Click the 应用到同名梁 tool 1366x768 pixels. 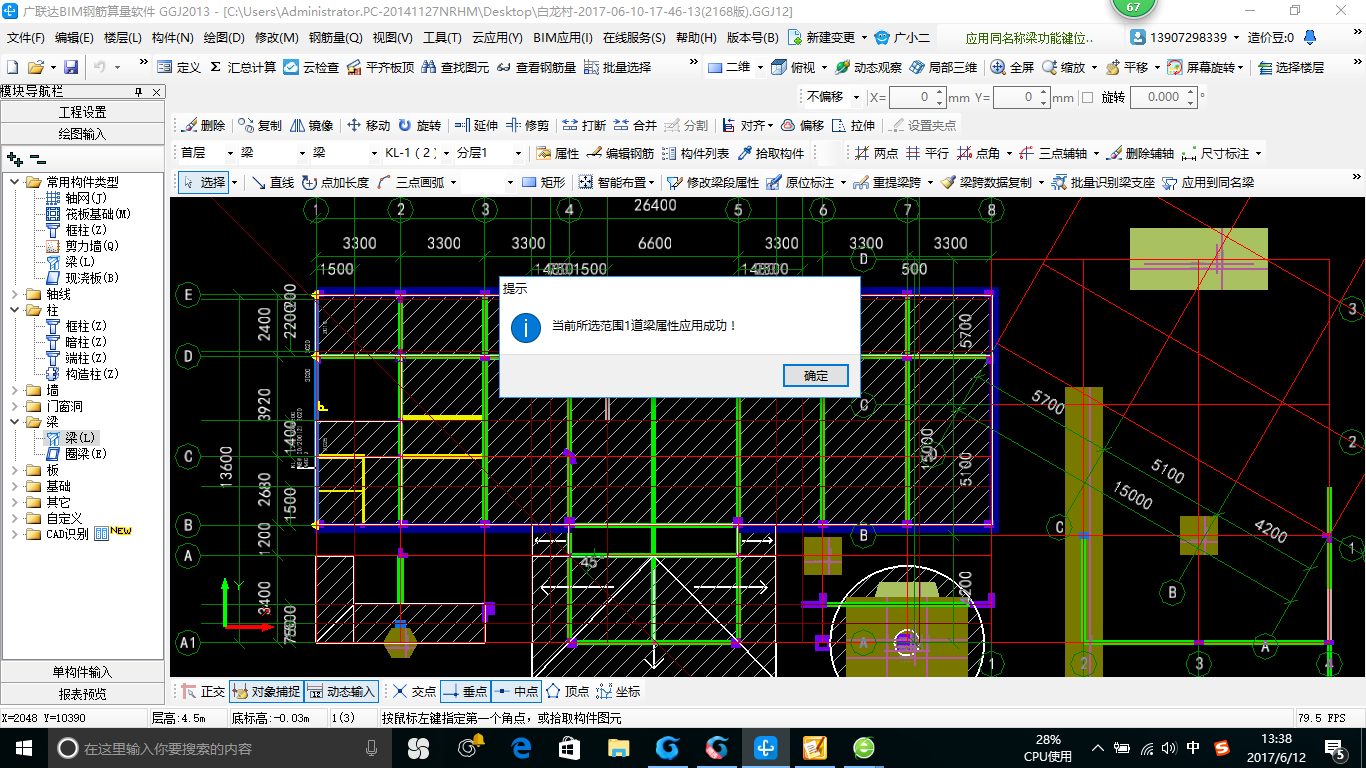(x=1208, y=182)
